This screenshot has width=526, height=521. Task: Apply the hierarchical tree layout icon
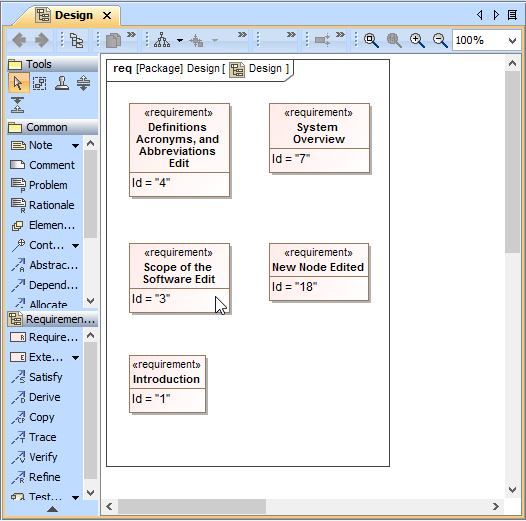click(162, 40)
